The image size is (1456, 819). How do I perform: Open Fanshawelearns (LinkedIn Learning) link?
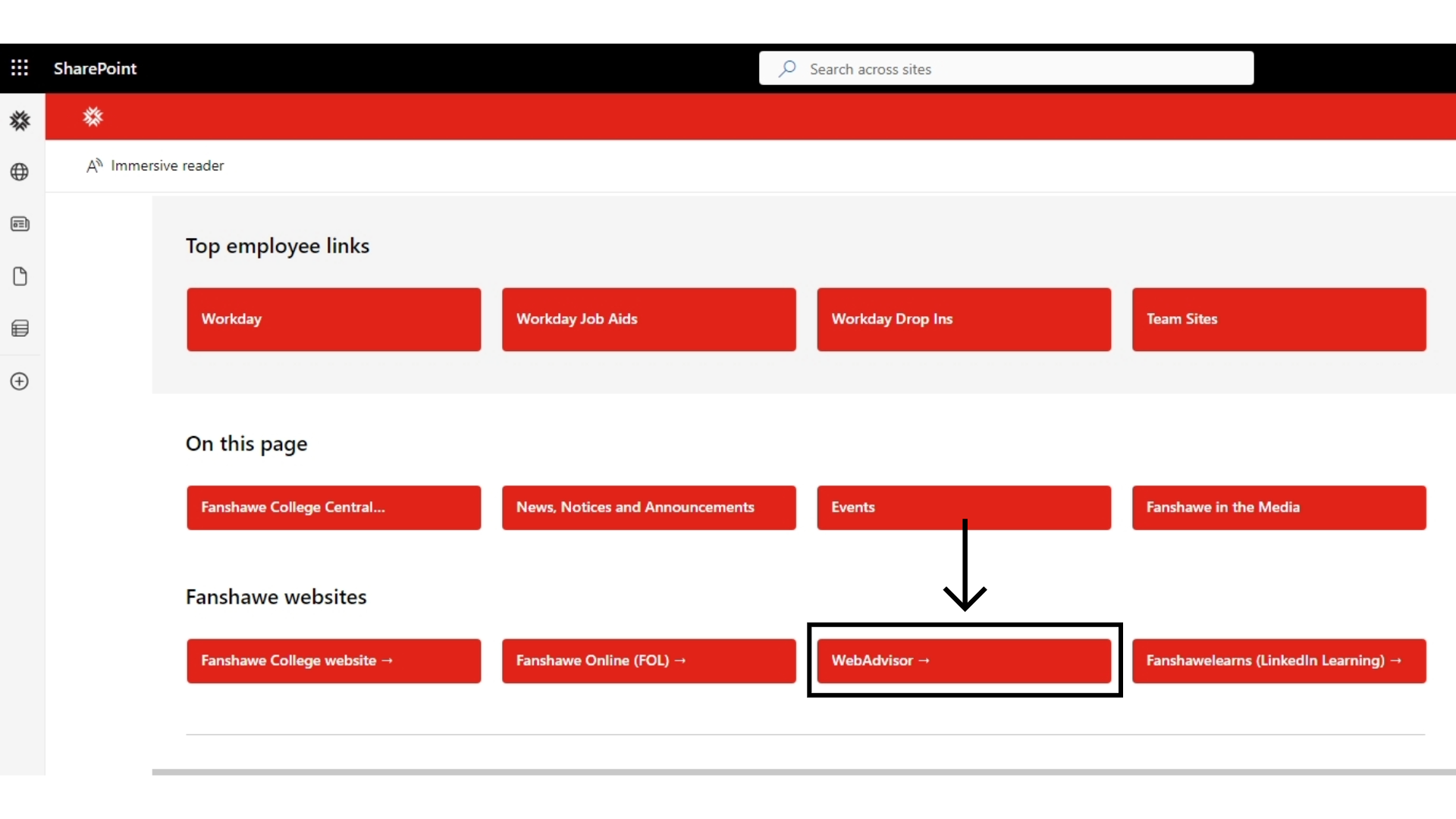click(x=1279, y=661)
